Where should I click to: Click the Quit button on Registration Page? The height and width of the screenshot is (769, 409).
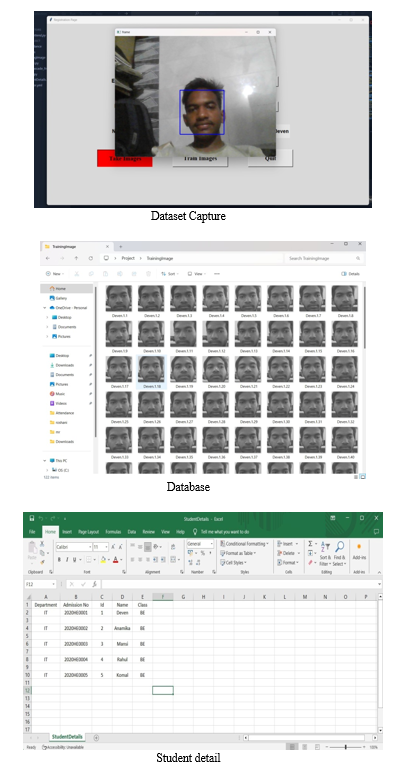270,158
